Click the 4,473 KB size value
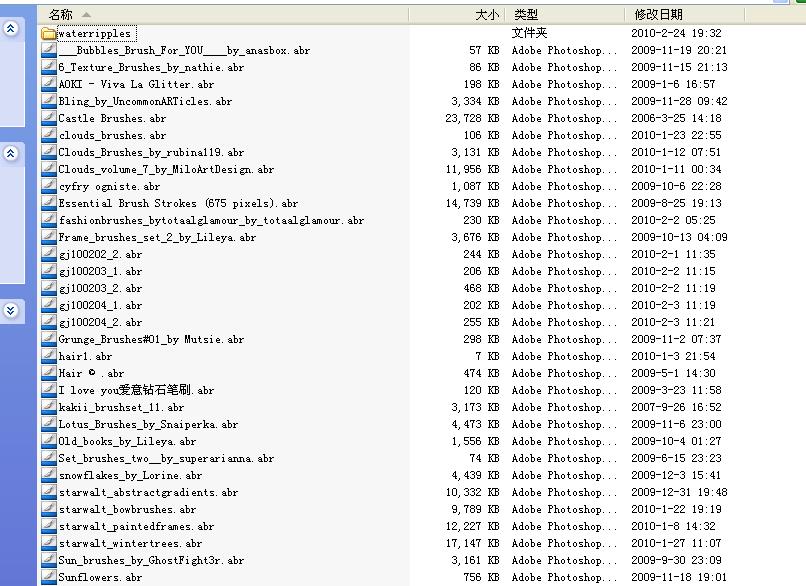The width and height of the screenshot is (806, 586). (475, 424)
